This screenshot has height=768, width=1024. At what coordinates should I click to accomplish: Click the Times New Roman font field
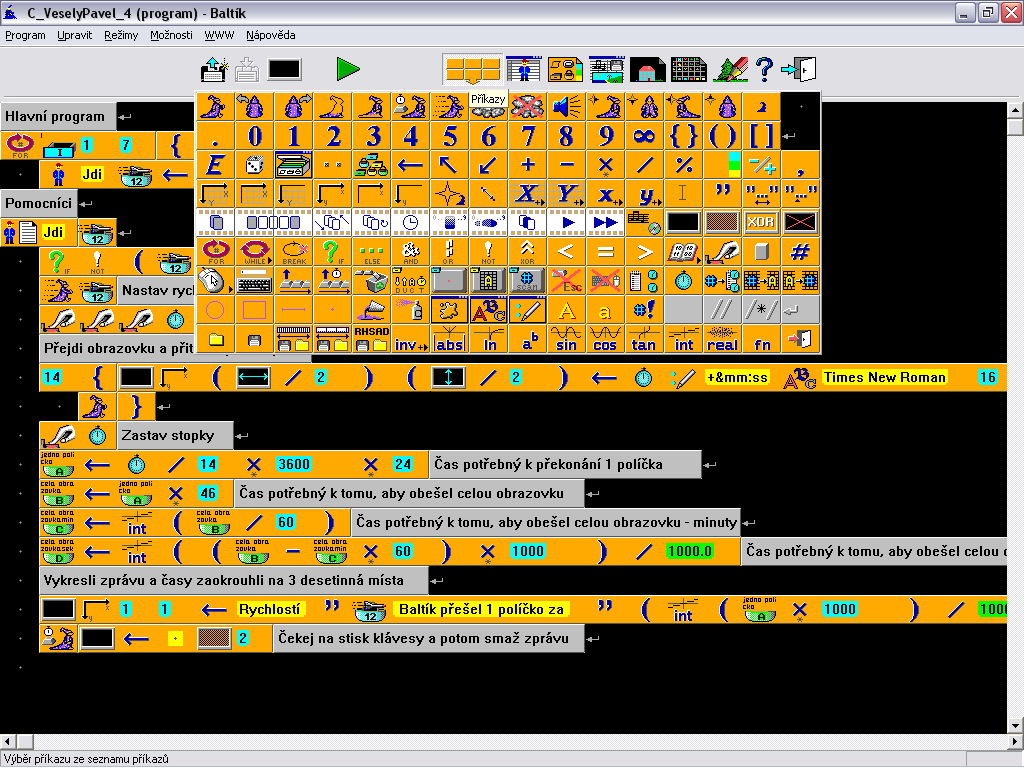tap(884, 378)
